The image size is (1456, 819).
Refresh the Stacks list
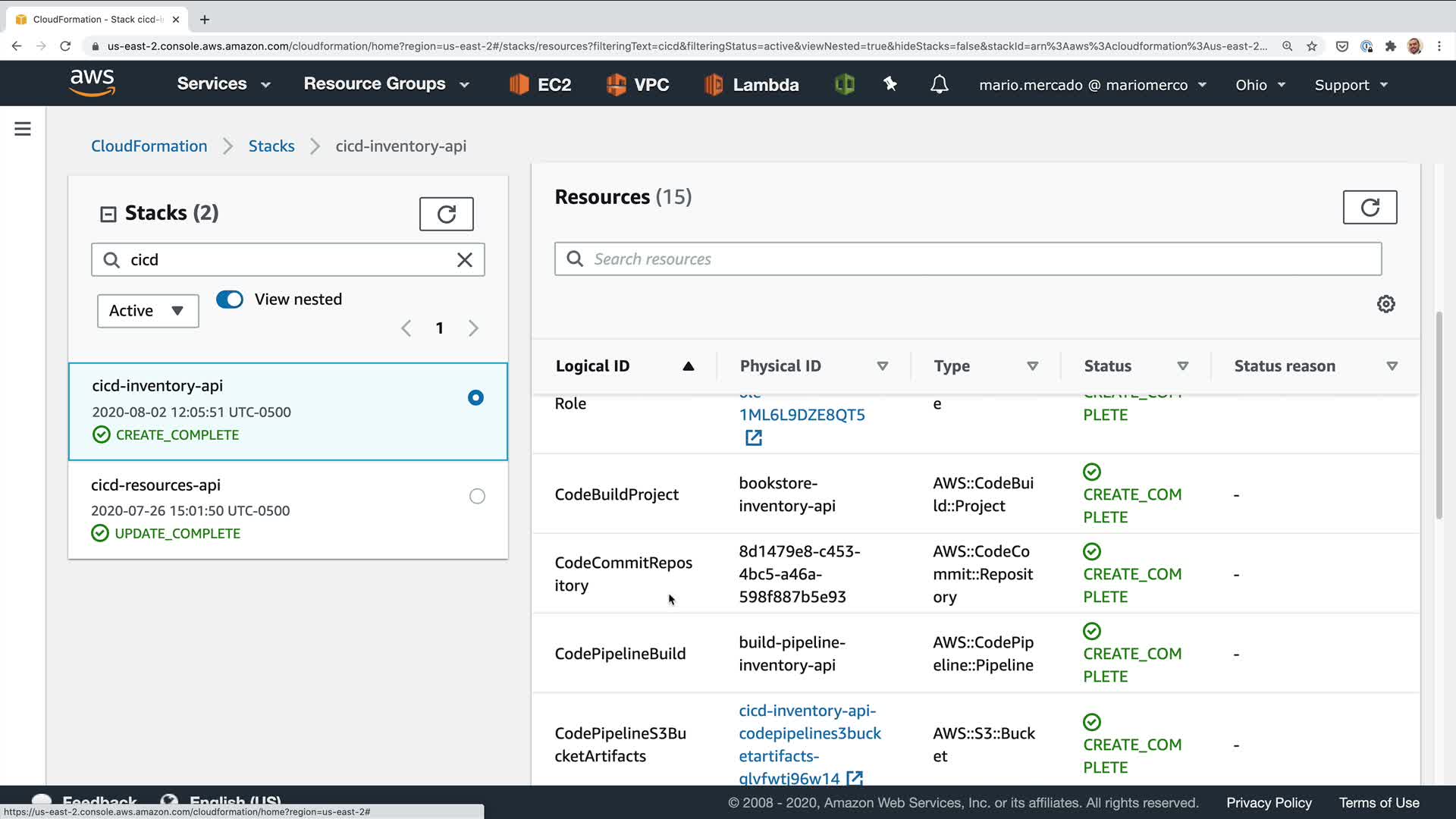pyautogui.click(x=446, y=214)
